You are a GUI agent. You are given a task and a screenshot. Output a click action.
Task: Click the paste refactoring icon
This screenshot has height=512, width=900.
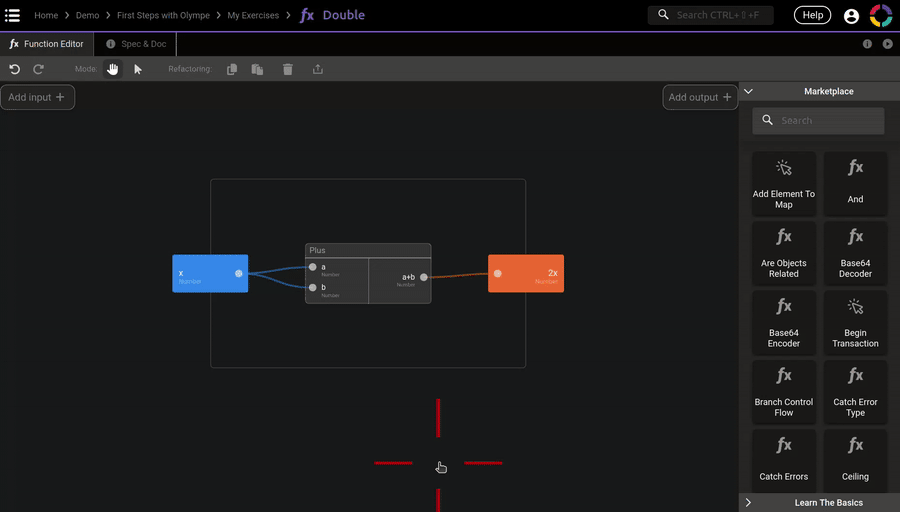pos(257,69)
